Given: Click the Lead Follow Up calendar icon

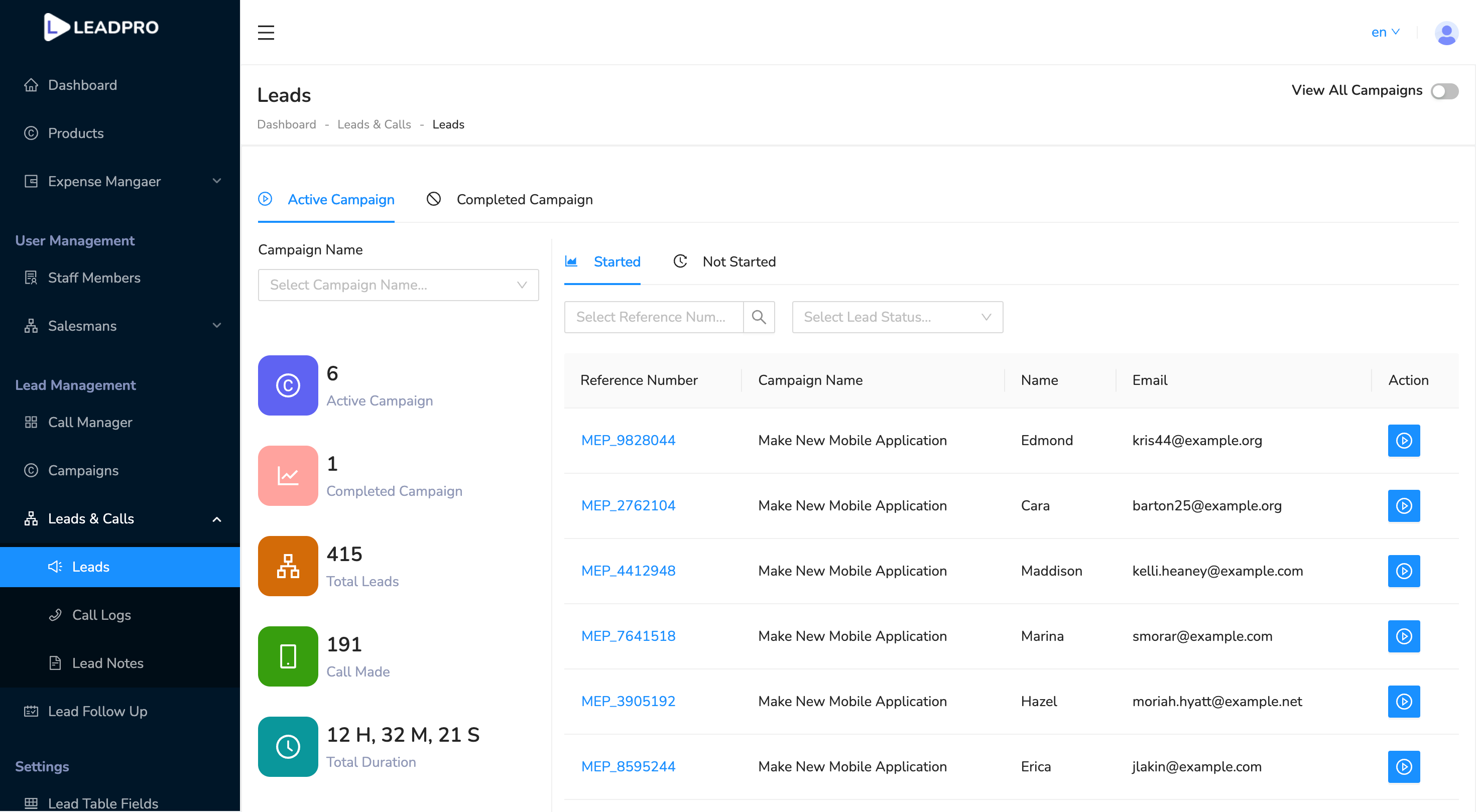Looking at the screenshot, I should pos(31,711).
